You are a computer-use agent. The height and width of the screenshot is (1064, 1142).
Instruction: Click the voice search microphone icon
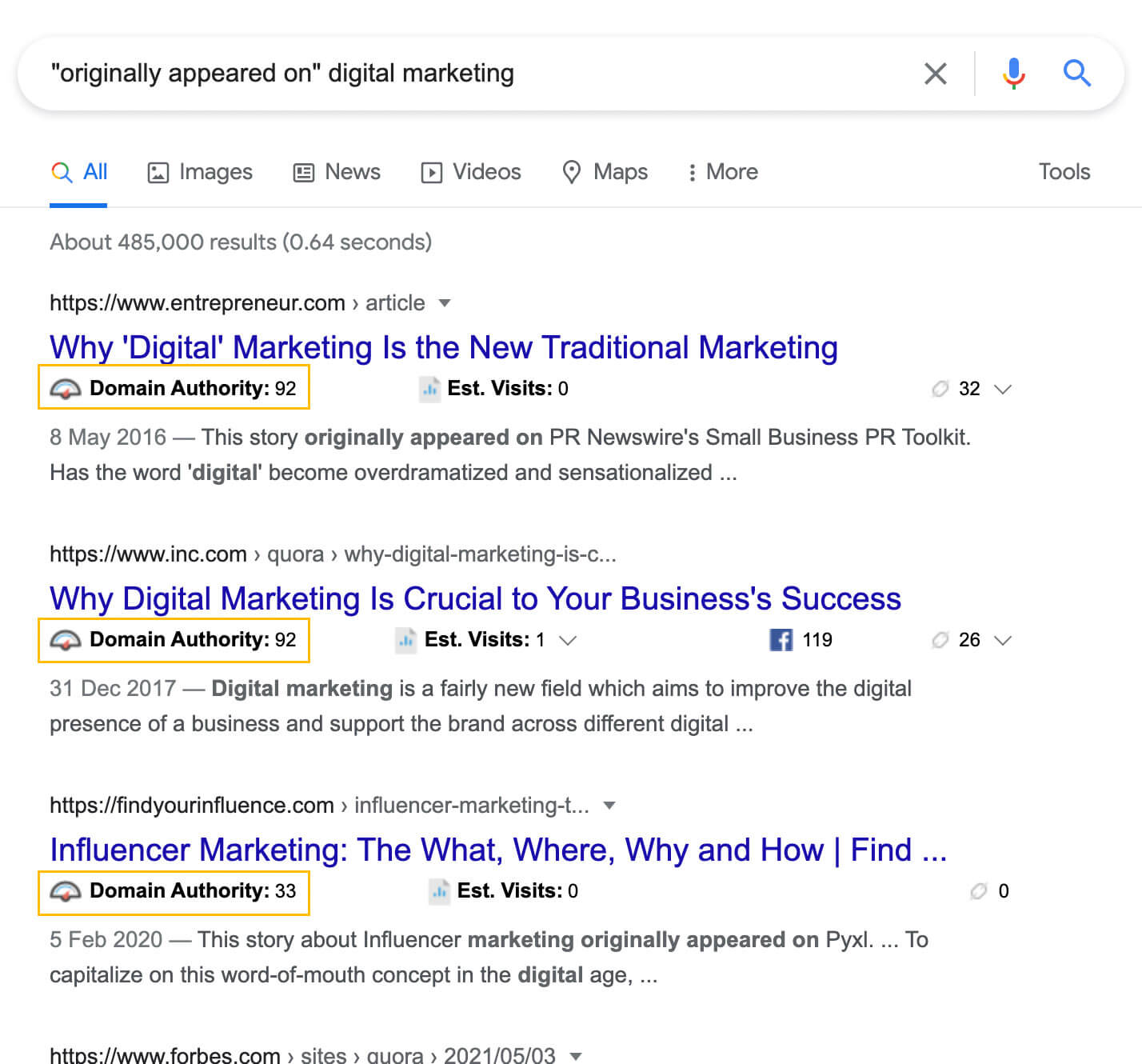click(1013, 73)
